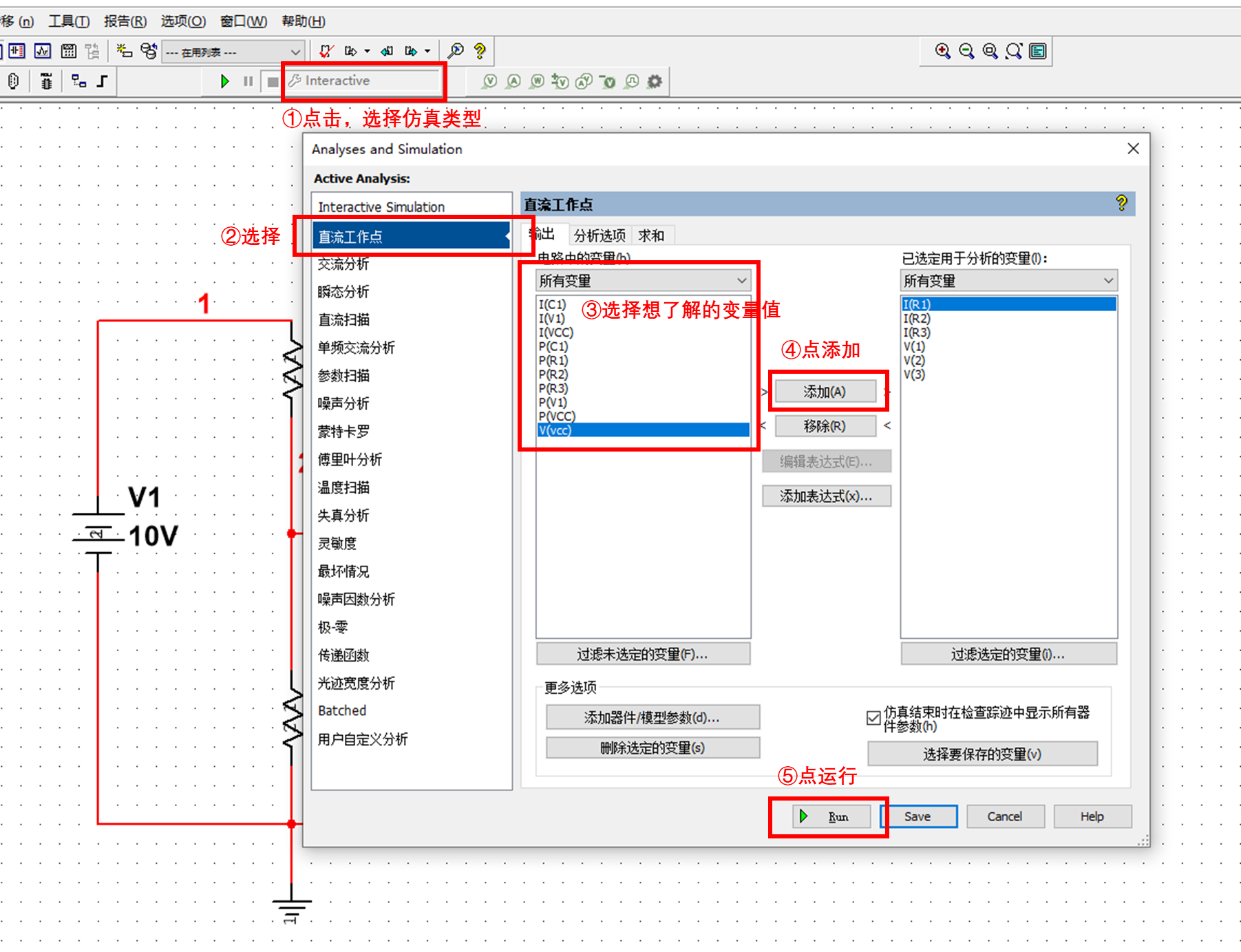Image resolution: width=1241 pixels, height=952 pixels.
Task: Place the power probe (W) icon
Action: coord(537,81)
